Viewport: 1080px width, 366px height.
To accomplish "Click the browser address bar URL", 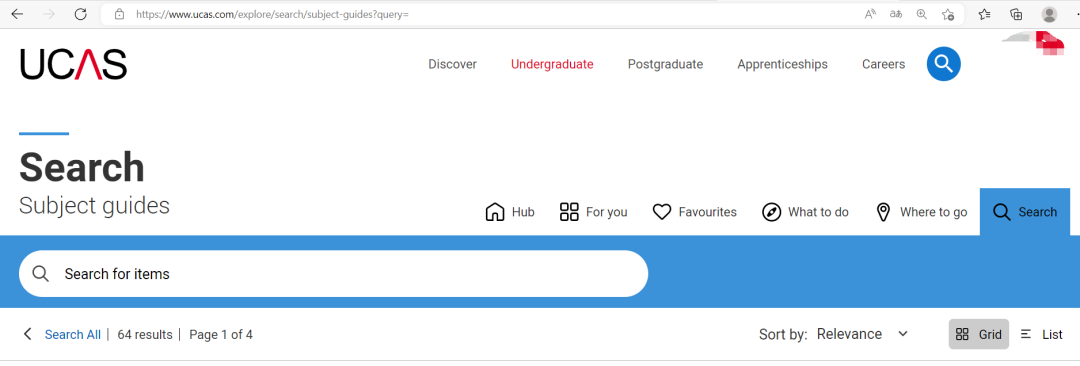I will tap(272, 14).
